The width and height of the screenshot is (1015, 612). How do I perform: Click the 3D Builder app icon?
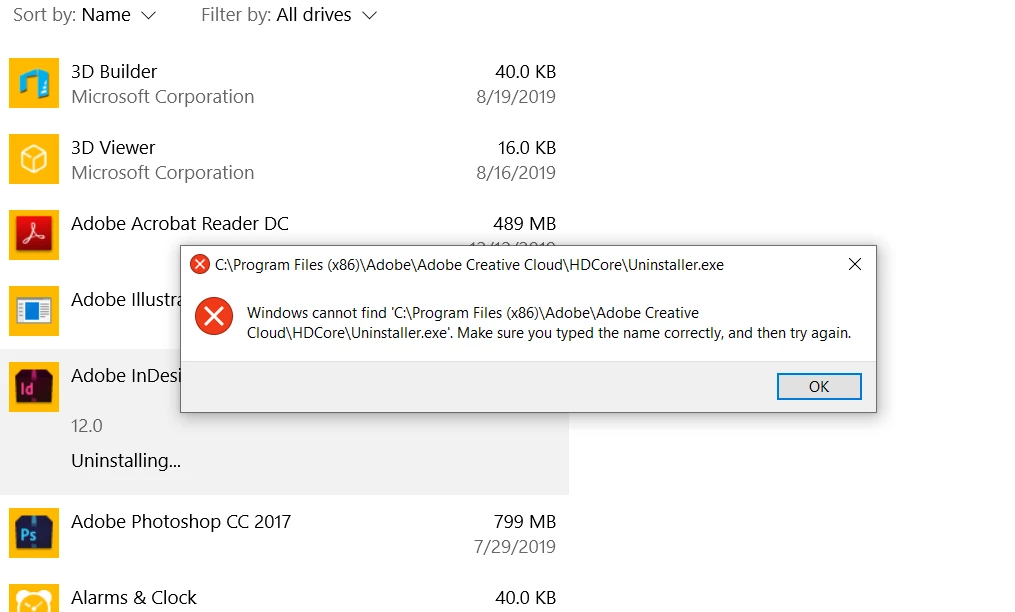(34, 83)
